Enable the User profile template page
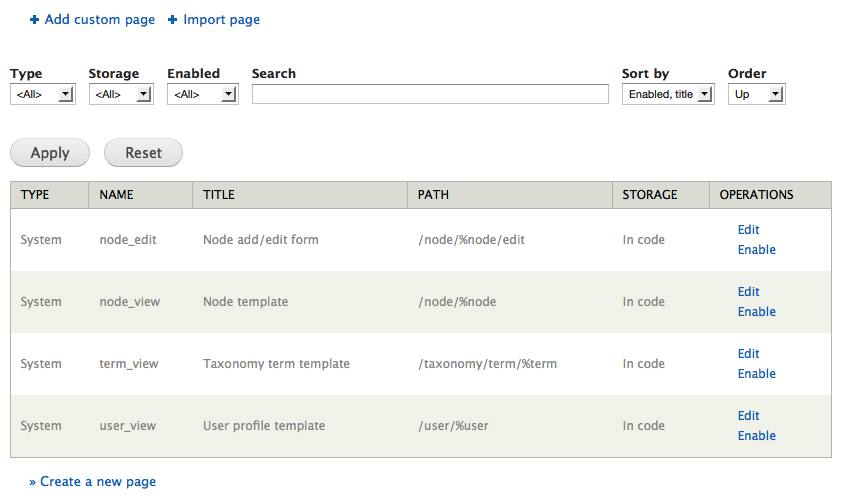 pyautogui.click(x=756, y=436)
